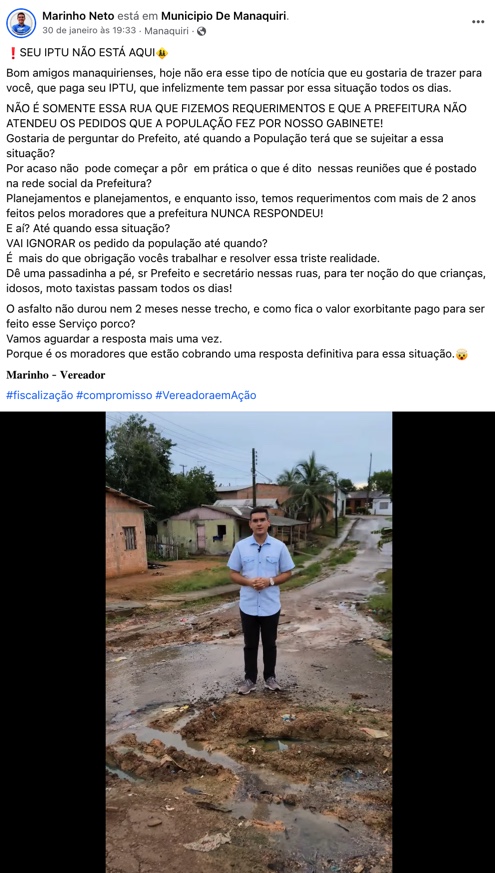495x873 pixels.
Task: Open the Manaquiri location link beside timestamp
Action: coord(166,32)
